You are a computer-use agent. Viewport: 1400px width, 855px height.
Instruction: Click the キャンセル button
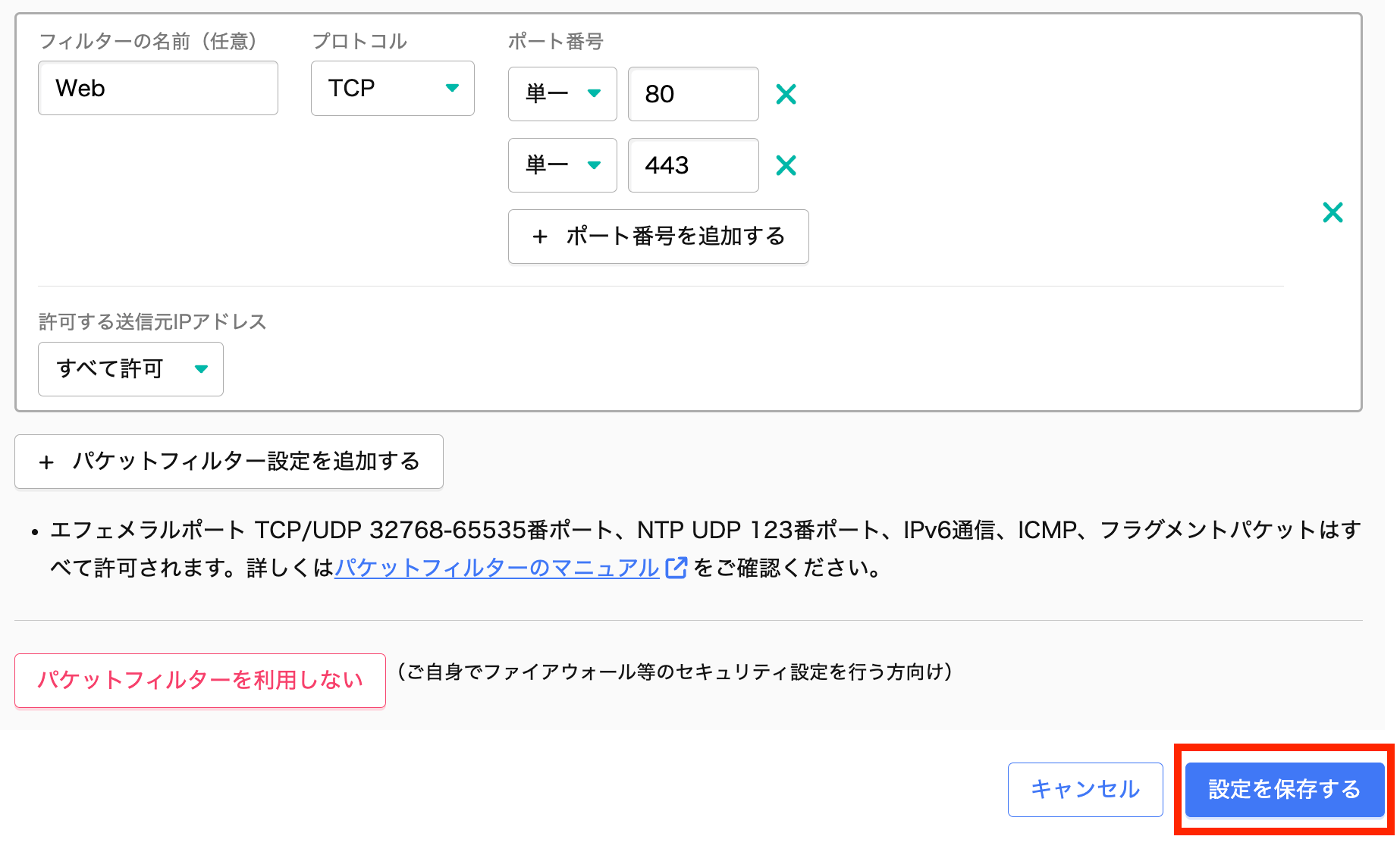(1085, 789)
